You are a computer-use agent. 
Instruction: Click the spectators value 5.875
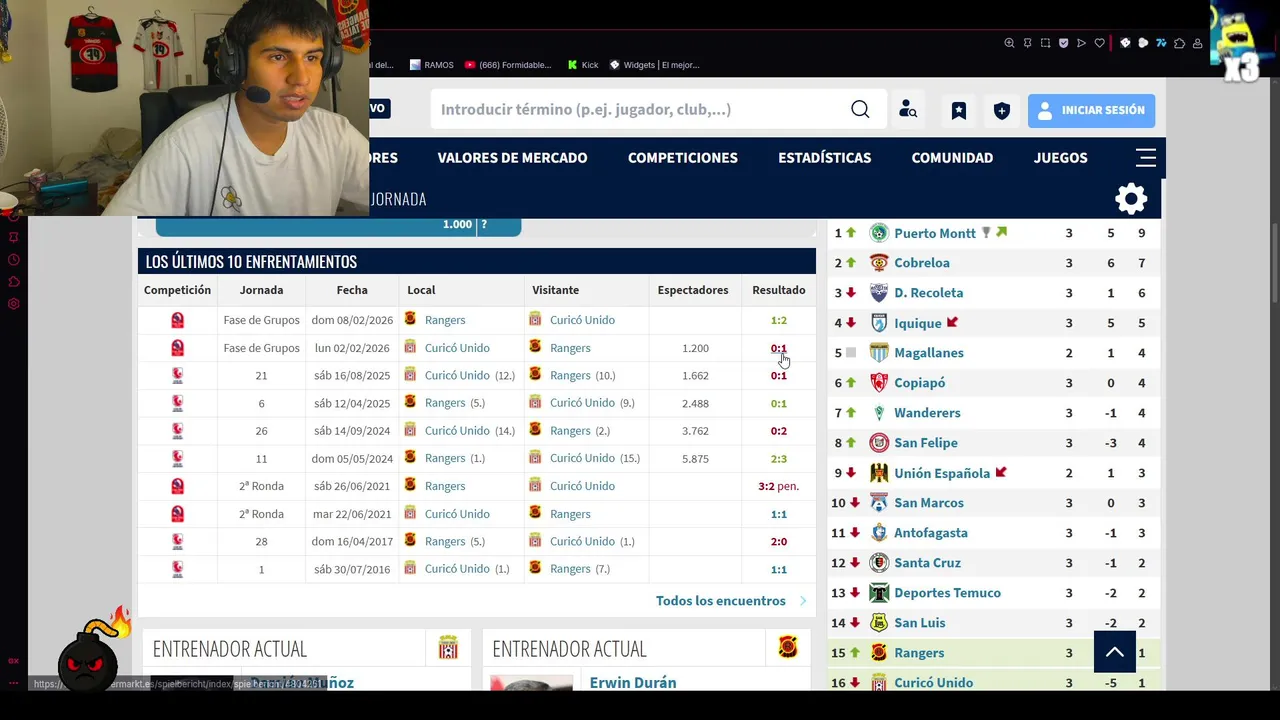coord(695,458)
